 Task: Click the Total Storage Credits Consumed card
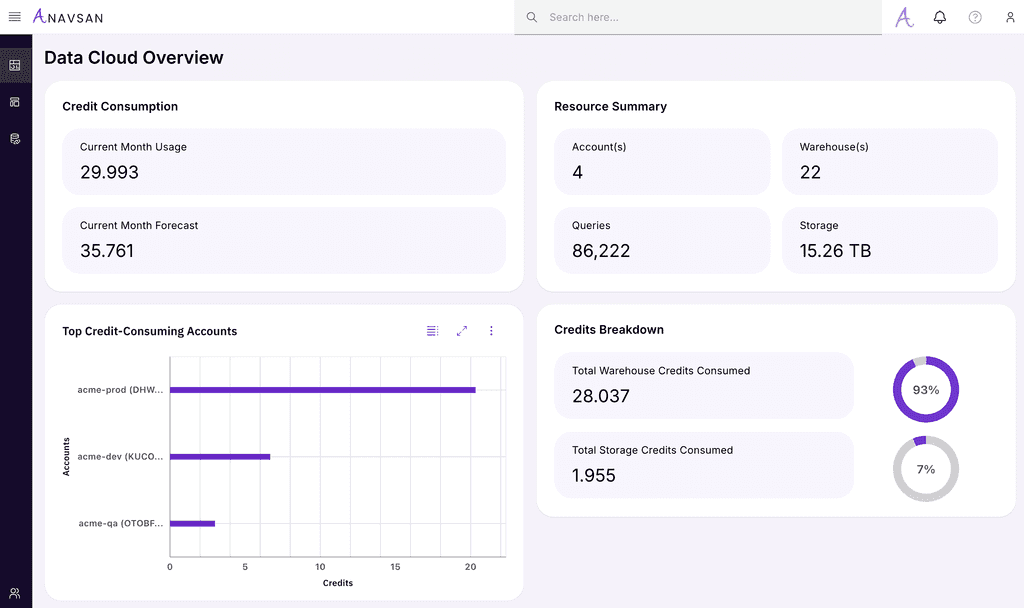(x=704, y=465)
